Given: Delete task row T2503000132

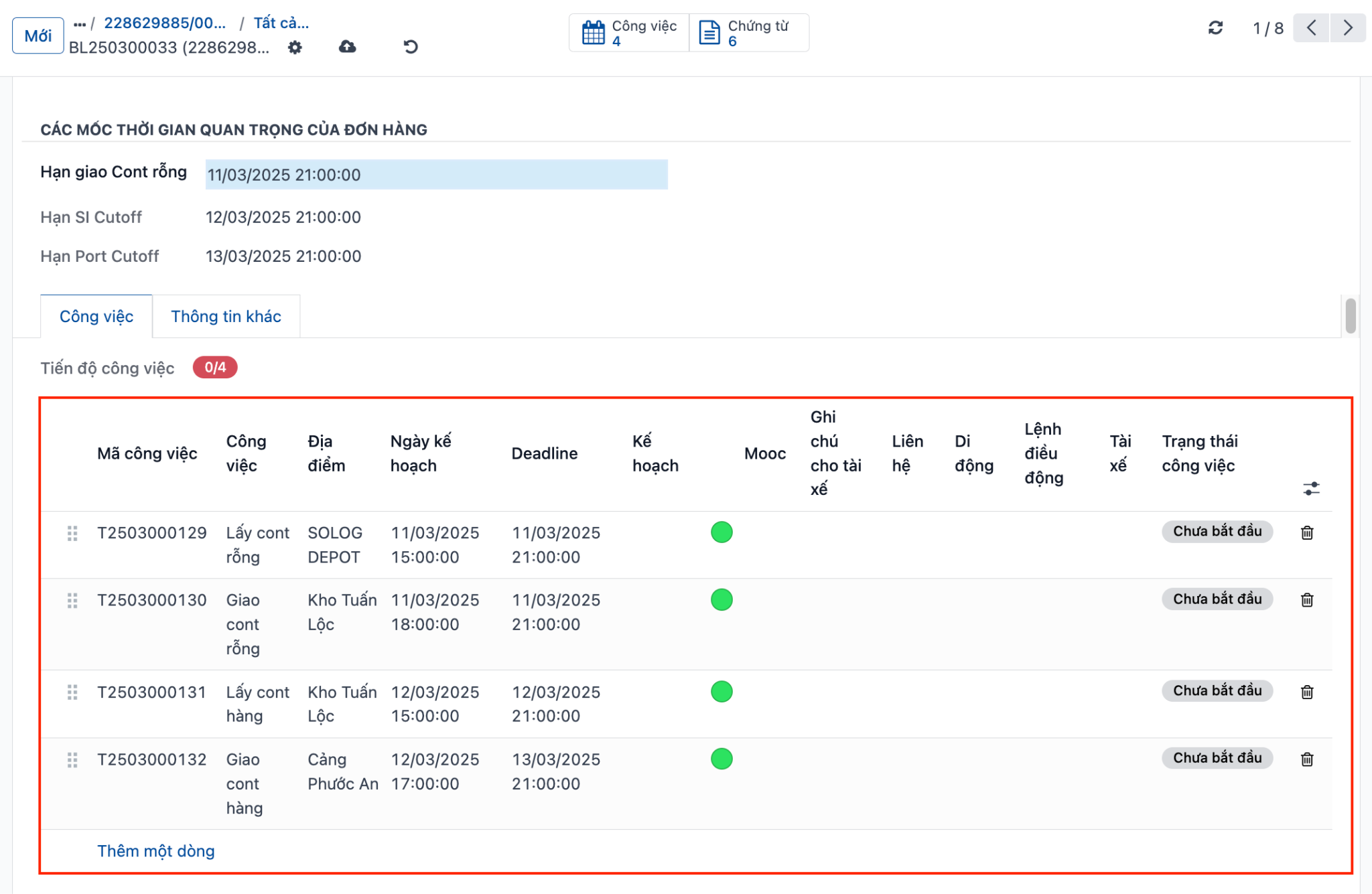Looking at the screenshot, I should pos(1307,759).
